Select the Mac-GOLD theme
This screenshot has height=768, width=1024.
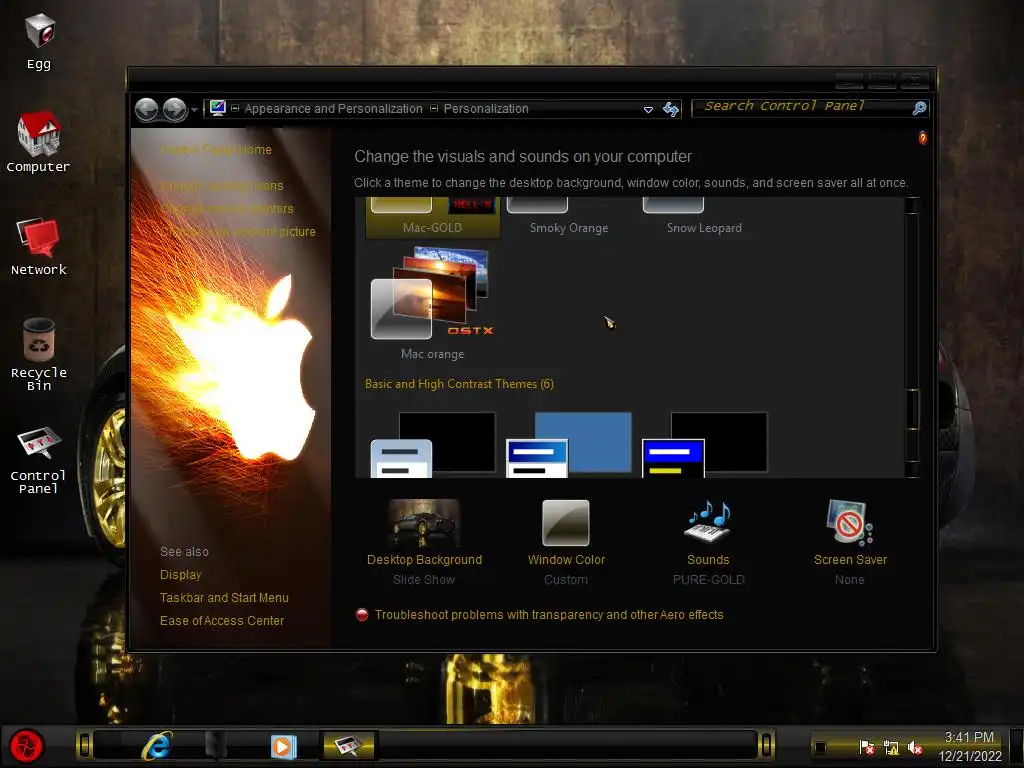432,217
